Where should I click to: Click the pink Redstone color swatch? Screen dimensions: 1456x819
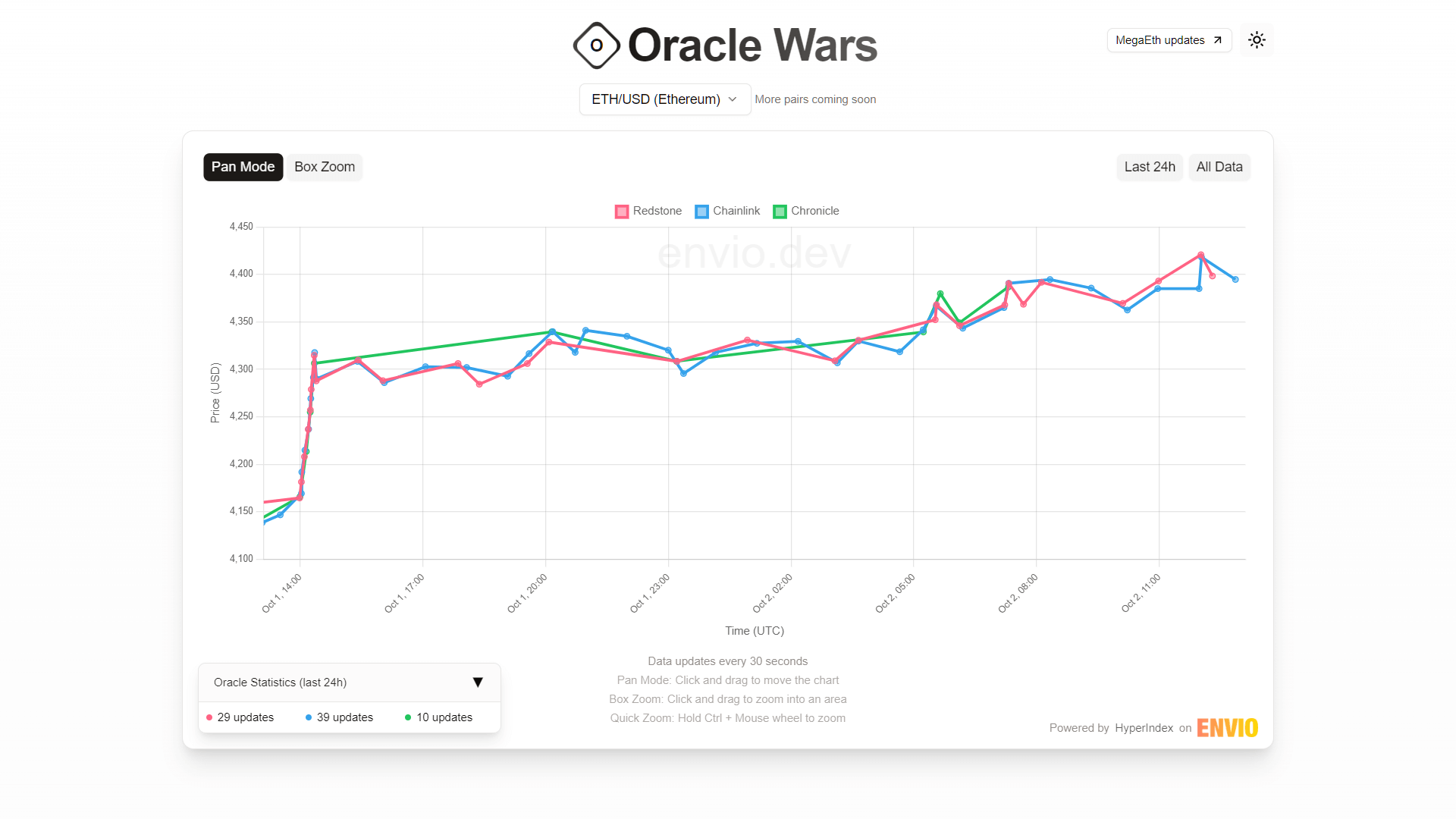coord(622,211)
